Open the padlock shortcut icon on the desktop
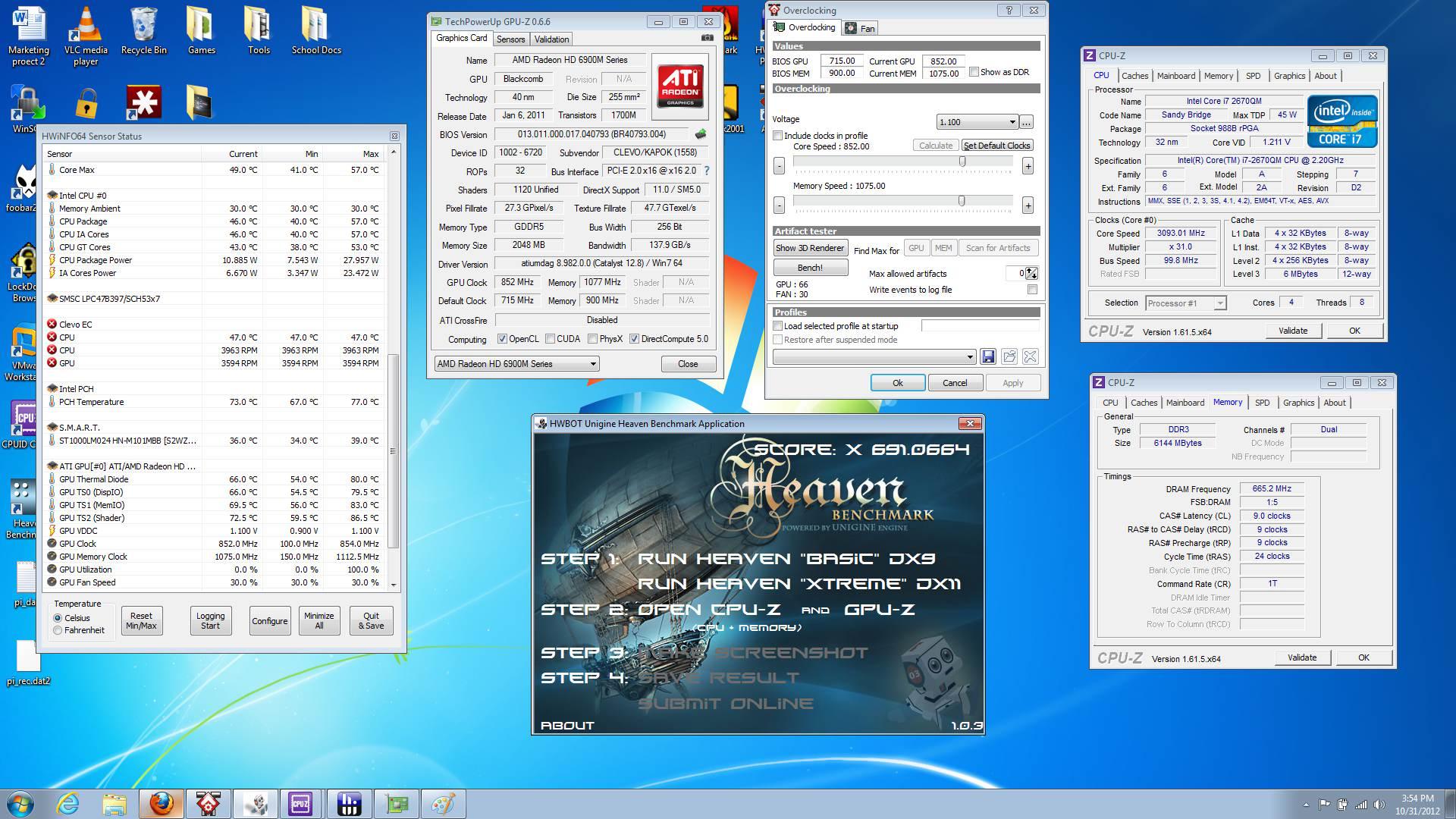Screen dimensions: 1456x819 tap(86, 103)
